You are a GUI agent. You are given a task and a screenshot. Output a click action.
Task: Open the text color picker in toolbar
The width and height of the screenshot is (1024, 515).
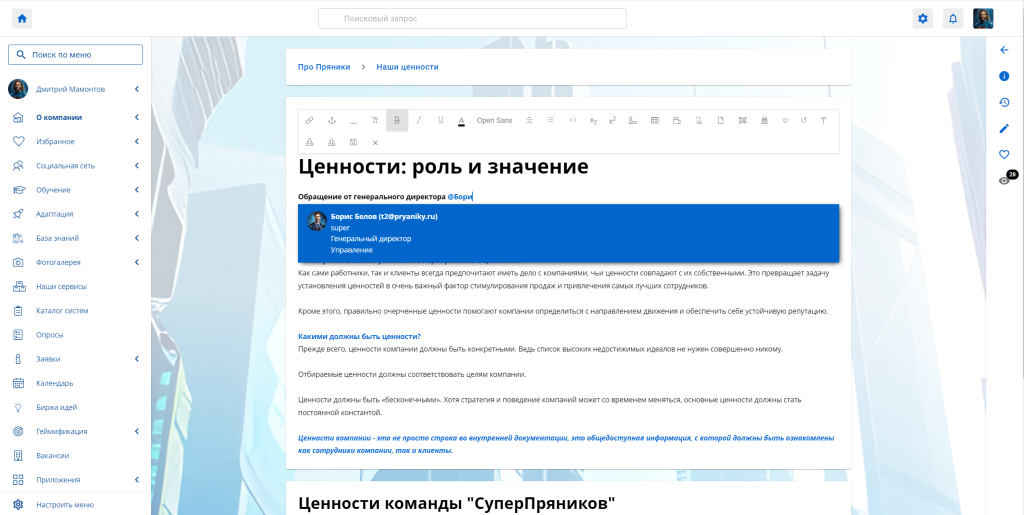pyautogui.click(x=461, y=120)
